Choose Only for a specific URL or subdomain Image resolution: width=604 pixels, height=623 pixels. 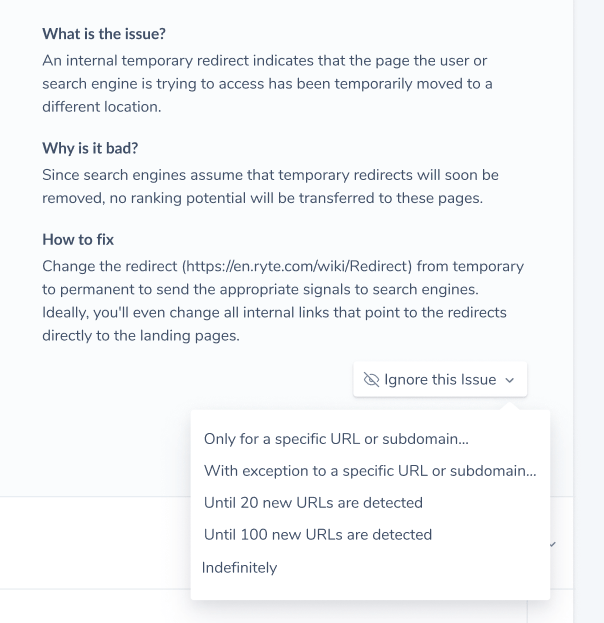click(x=336, y=439)
